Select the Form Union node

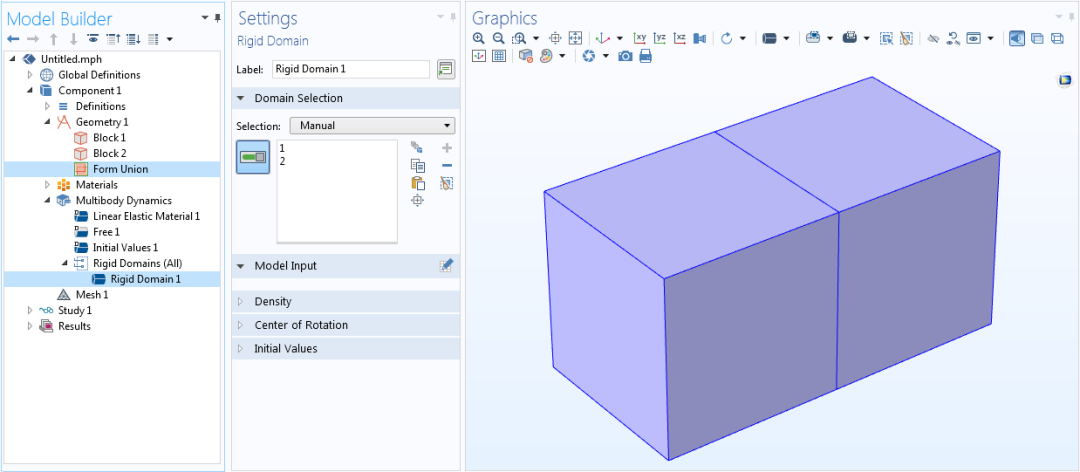click(x=120, y=170)
